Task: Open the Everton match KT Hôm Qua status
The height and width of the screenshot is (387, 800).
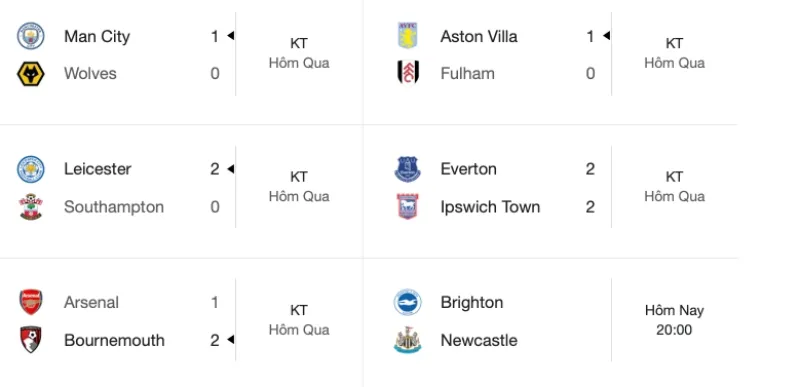Action: (x=674, y=187)
